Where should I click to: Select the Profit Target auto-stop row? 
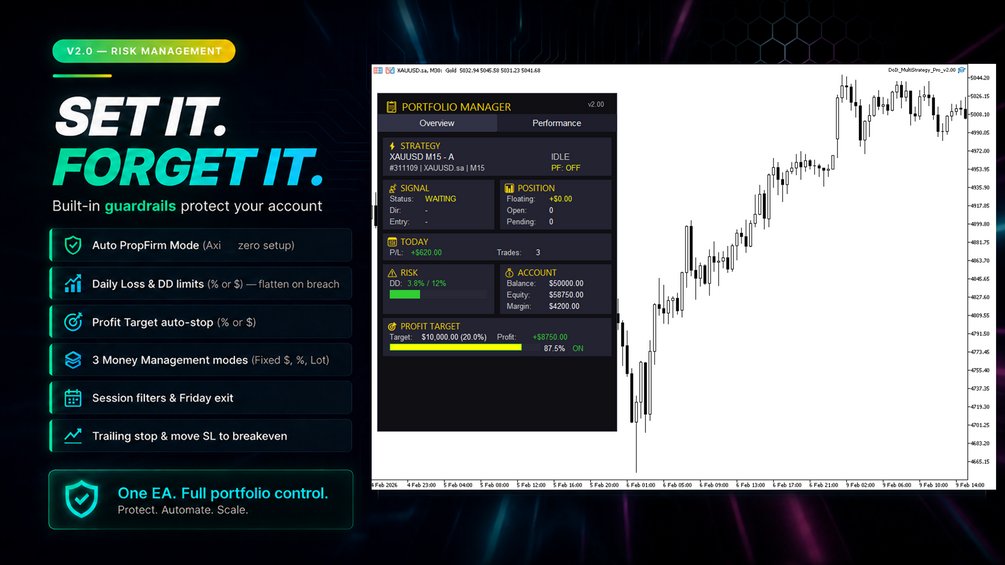click(201, 322)
